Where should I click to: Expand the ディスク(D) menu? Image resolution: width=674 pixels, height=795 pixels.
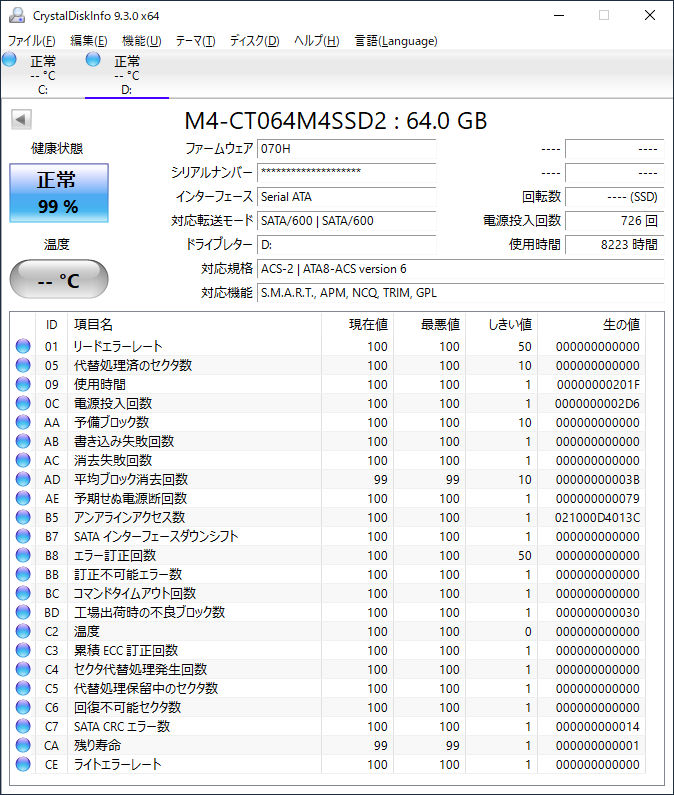pyautogui.click(x=254, y=41)
